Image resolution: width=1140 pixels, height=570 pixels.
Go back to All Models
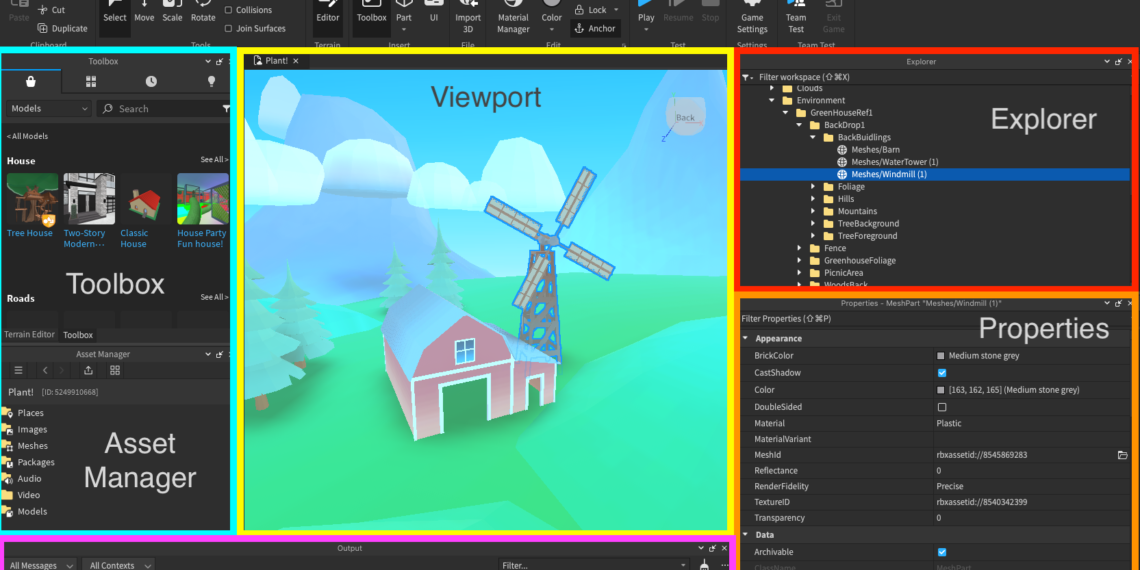[x=28, y=136]
